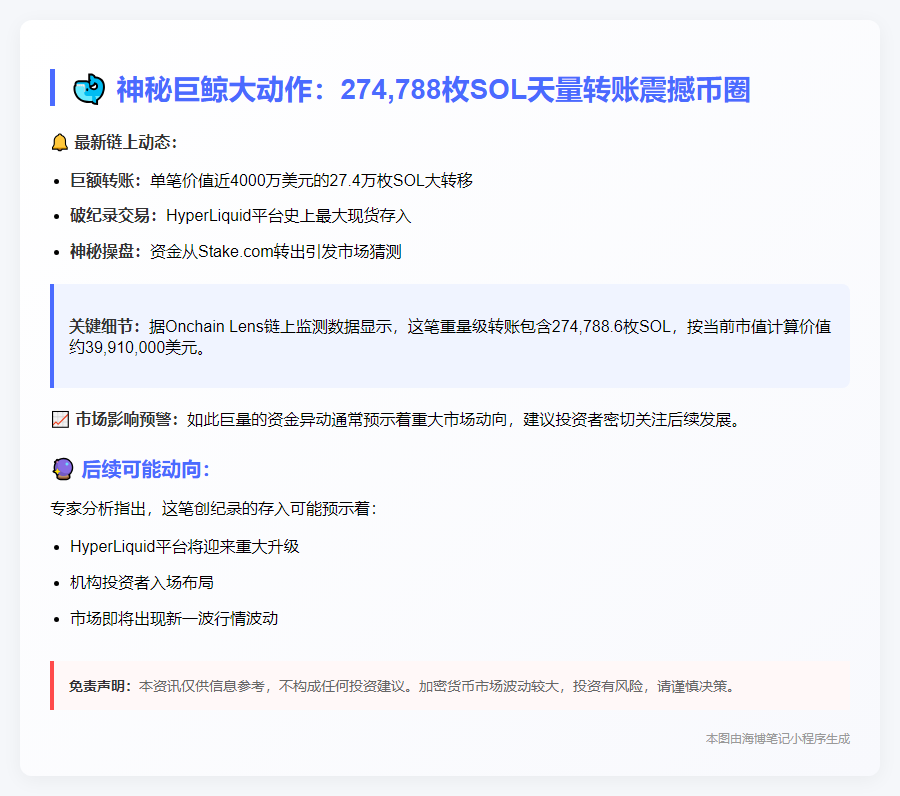The image size is (900, 796).
Task: Click the 市场影响预警 sentence
Action: click(408, 420)
